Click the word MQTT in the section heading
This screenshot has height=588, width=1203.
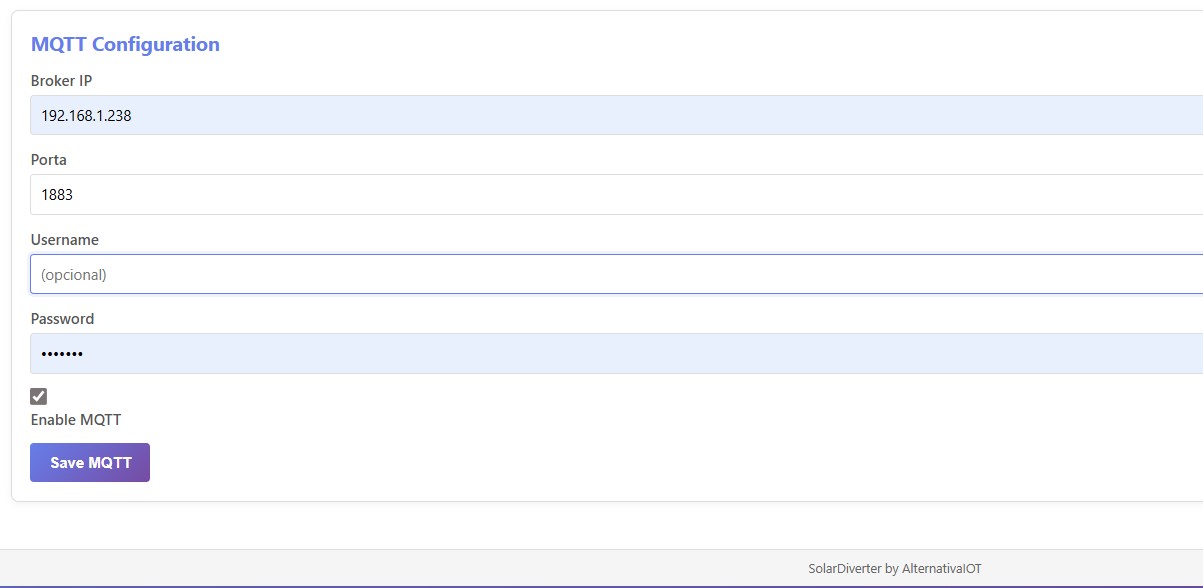(x=58, y=44)
